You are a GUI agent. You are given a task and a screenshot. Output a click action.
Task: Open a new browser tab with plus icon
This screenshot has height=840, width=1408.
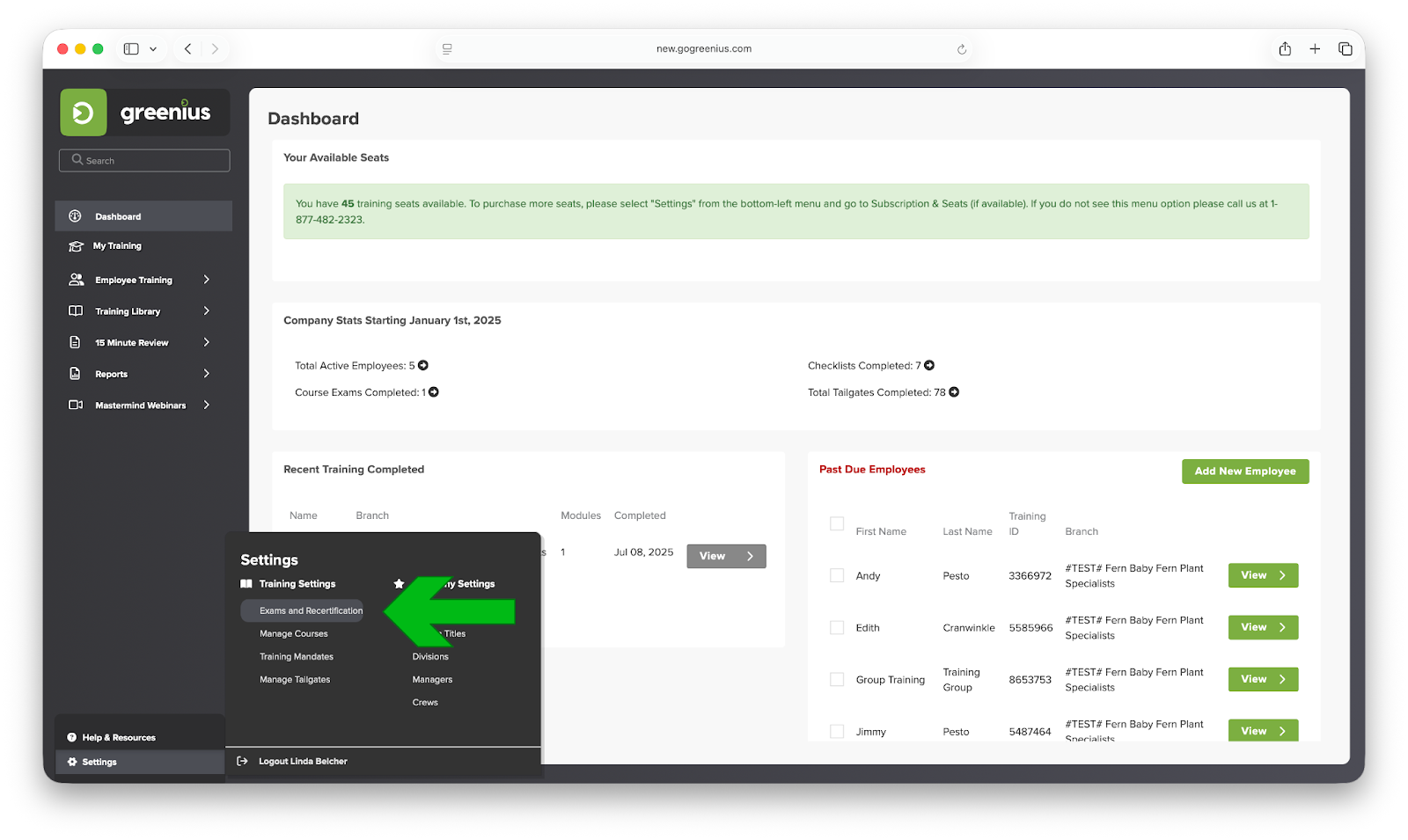[x=1315, y=49]
